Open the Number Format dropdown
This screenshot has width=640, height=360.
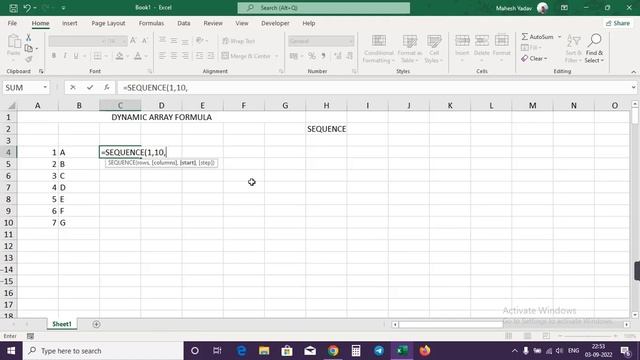[x=351, y=41]
